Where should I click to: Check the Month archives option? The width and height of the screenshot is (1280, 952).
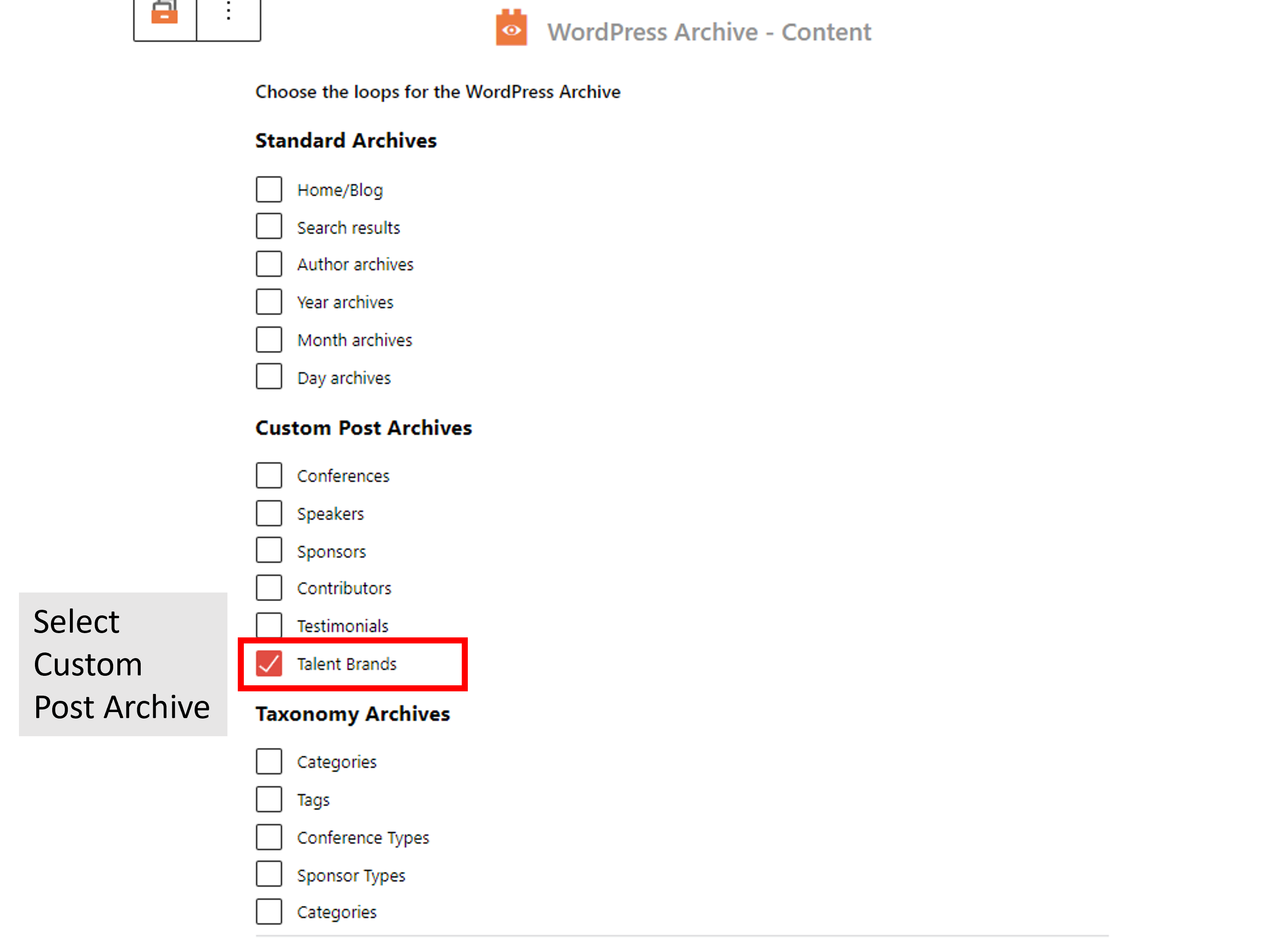pyautogui.click(x=269, y=340)
